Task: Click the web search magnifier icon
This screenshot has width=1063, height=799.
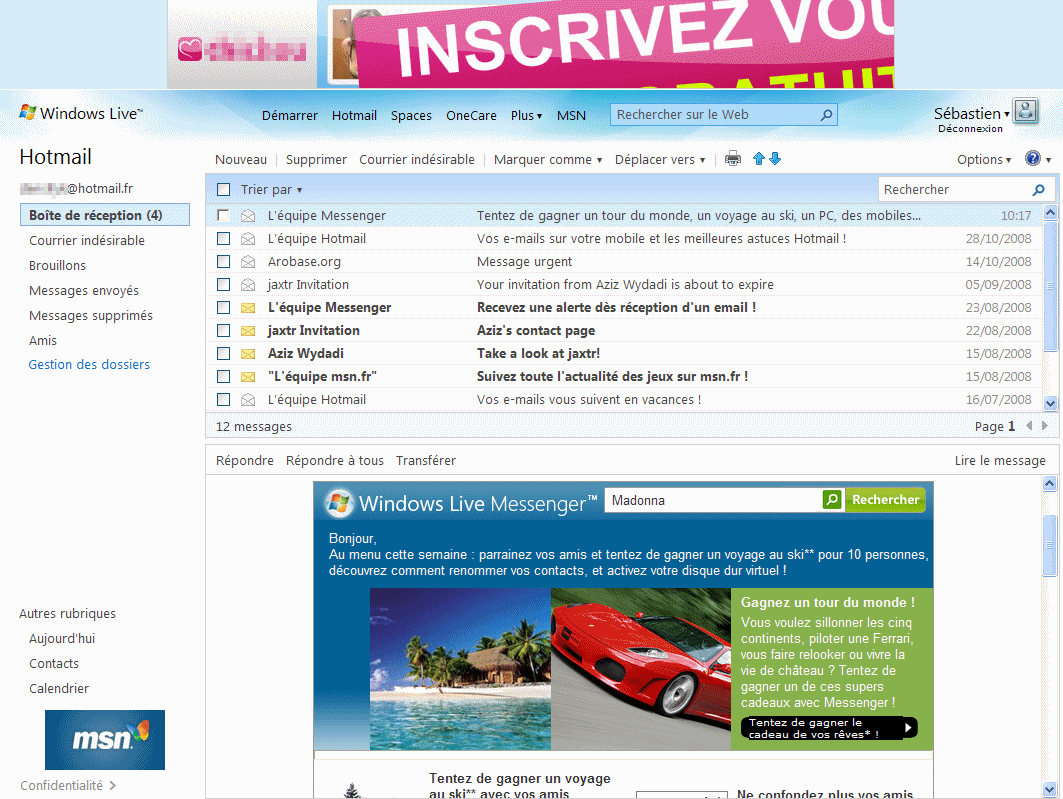Action: pyautogui.click(x=826, y=115)
